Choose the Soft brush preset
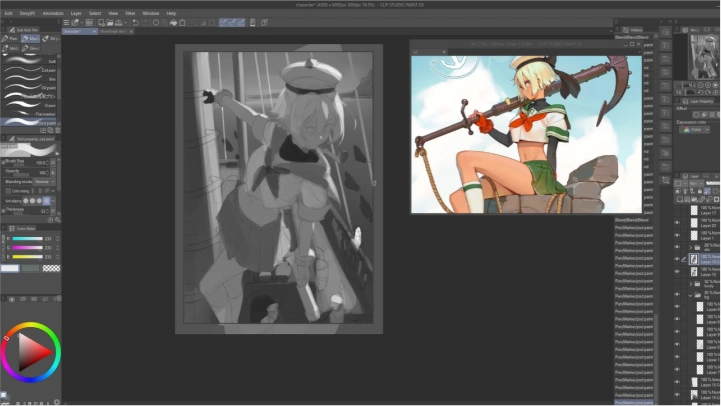 pos(29,61)
